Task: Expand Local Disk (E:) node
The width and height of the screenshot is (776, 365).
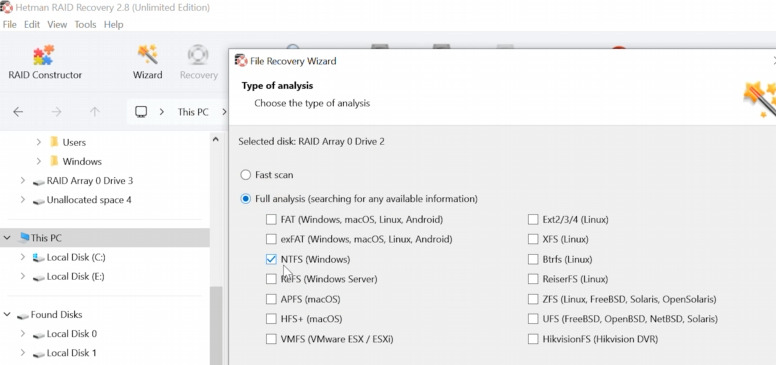Action: click(23, 276)
